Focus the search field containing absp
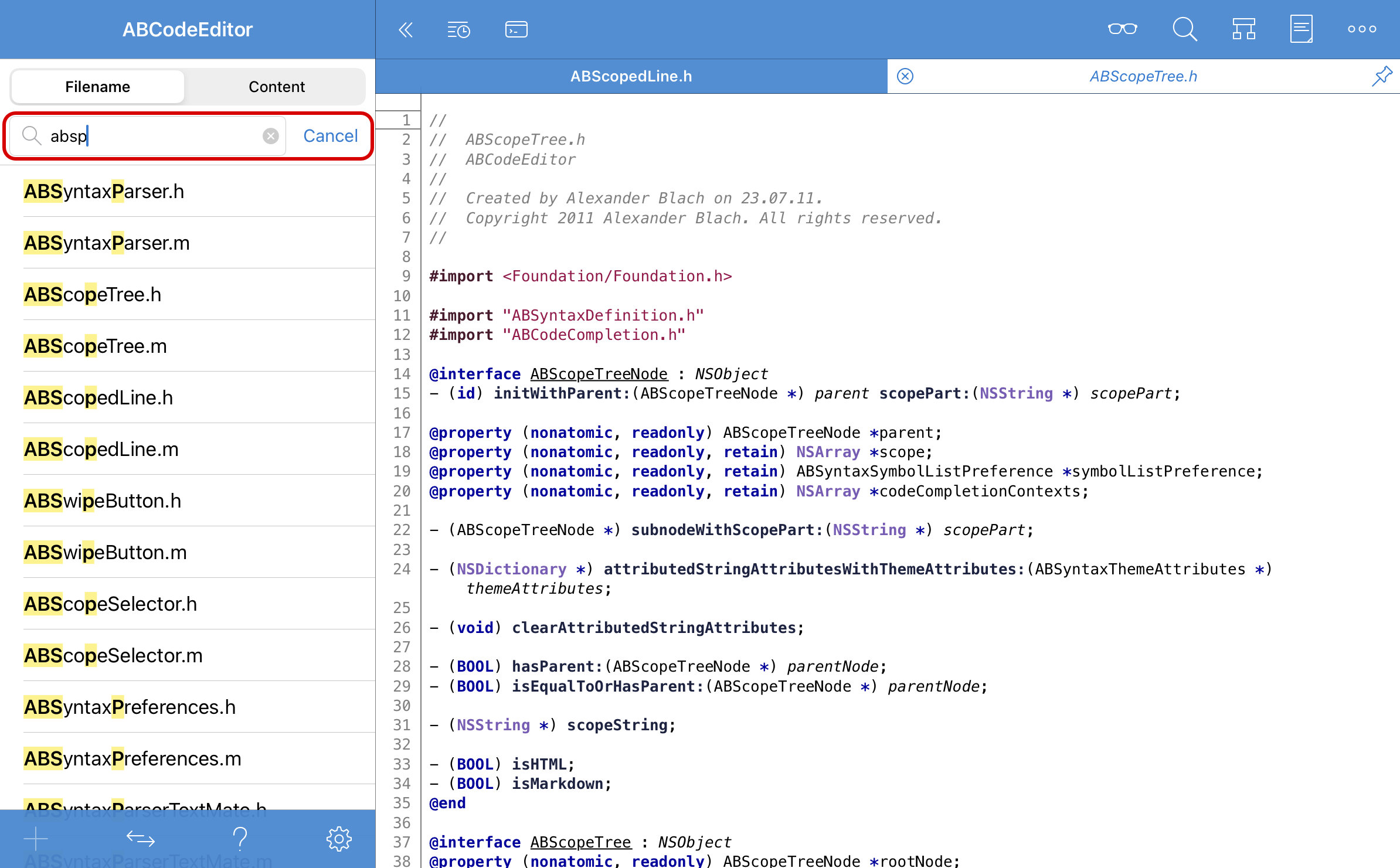1400x868 pixels. click(148, 136)
